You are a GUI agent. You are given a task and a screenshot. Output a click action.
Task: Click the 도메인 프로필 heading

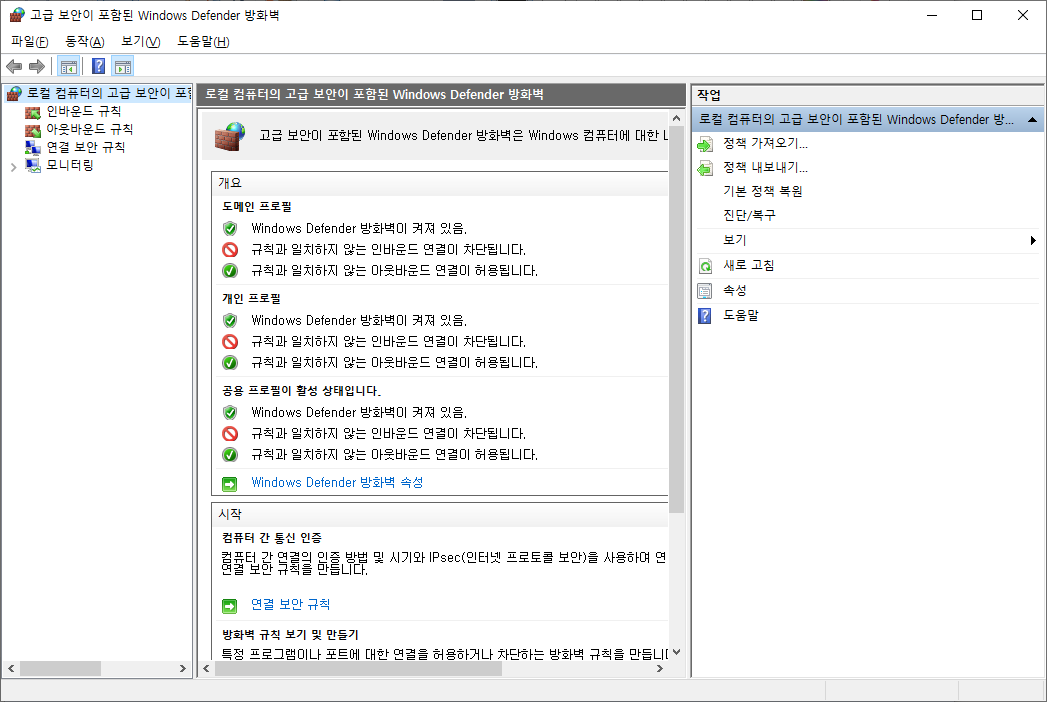257,207
